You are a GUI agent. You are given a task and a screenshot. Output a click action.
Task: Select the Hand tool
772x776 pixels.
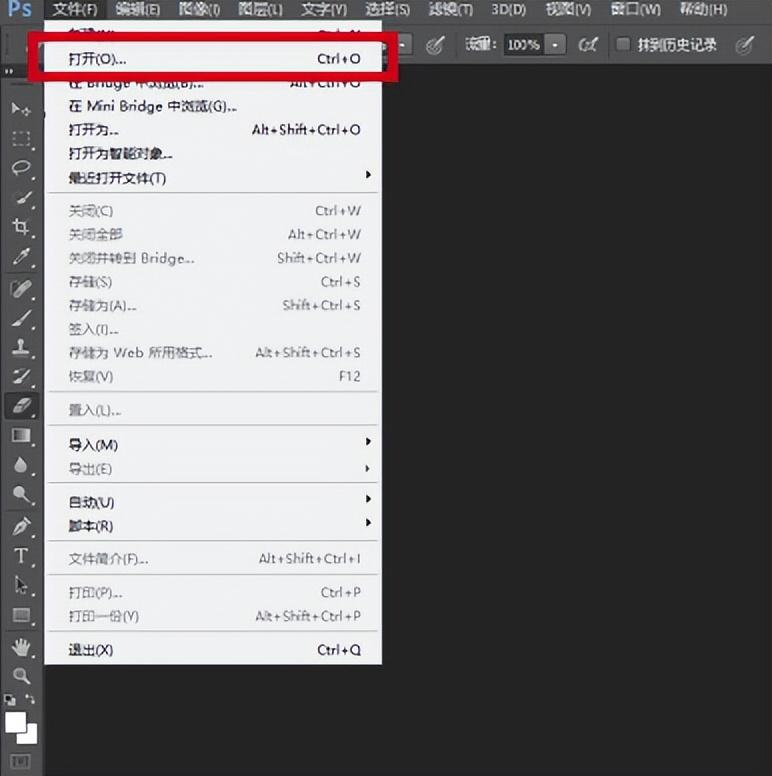coord(21,647)
